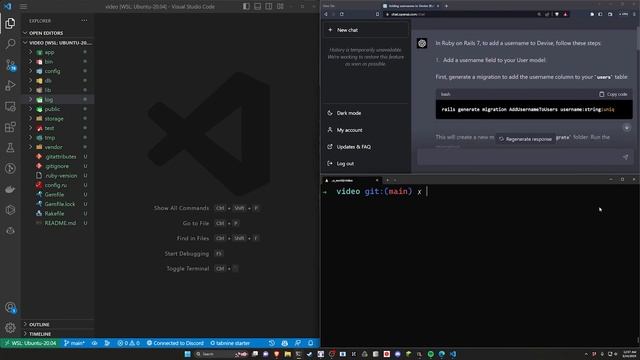Expand the app folder

coord(58,52)
